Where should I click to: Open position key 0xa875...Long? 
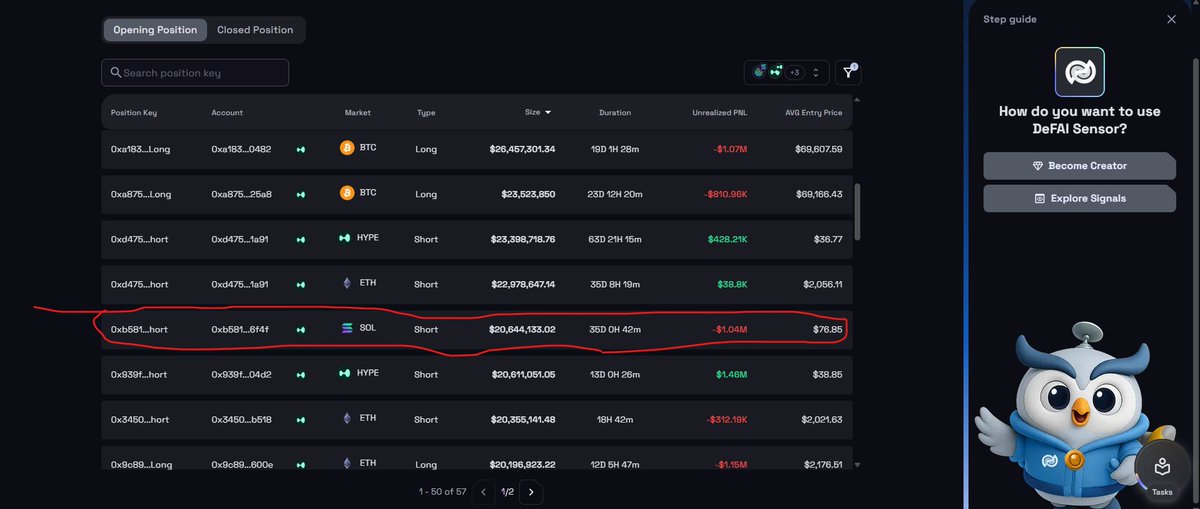coord(141,194)
